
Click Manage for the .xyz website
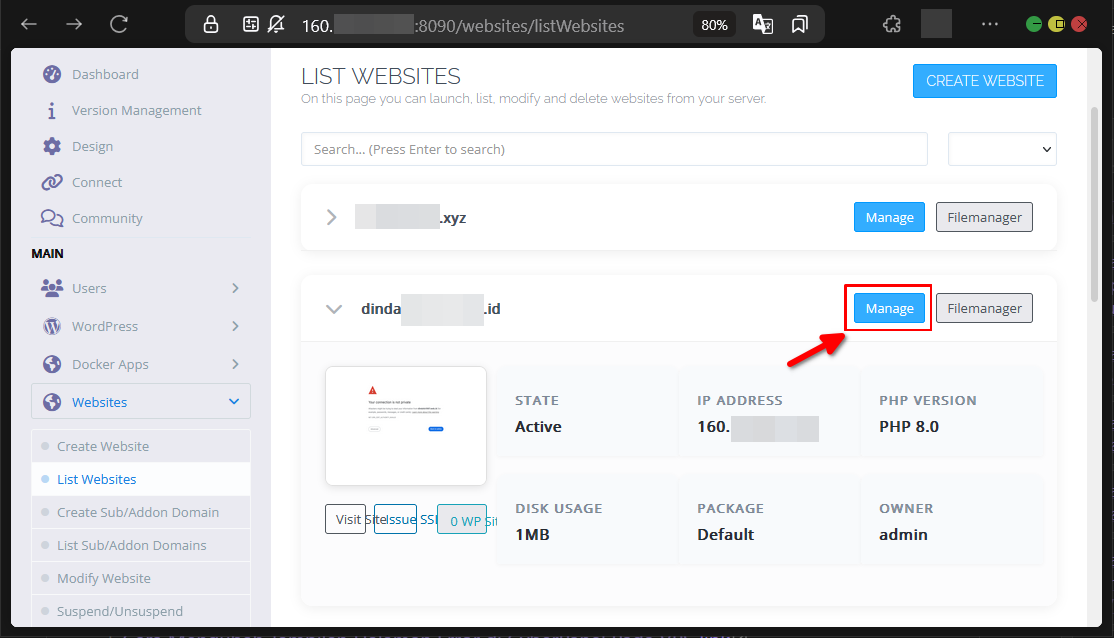click(x=889, y=217)
